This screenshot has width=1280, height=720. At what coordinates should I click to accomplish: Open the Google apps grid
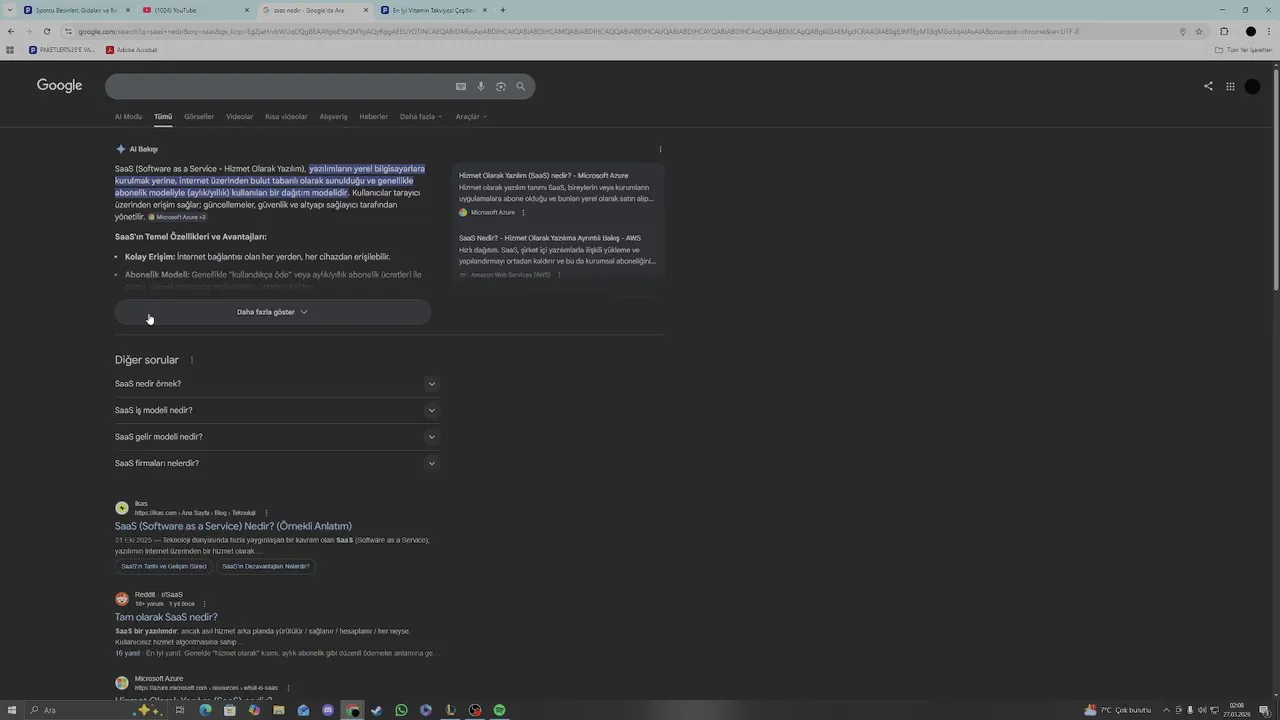click(1230, 86)
